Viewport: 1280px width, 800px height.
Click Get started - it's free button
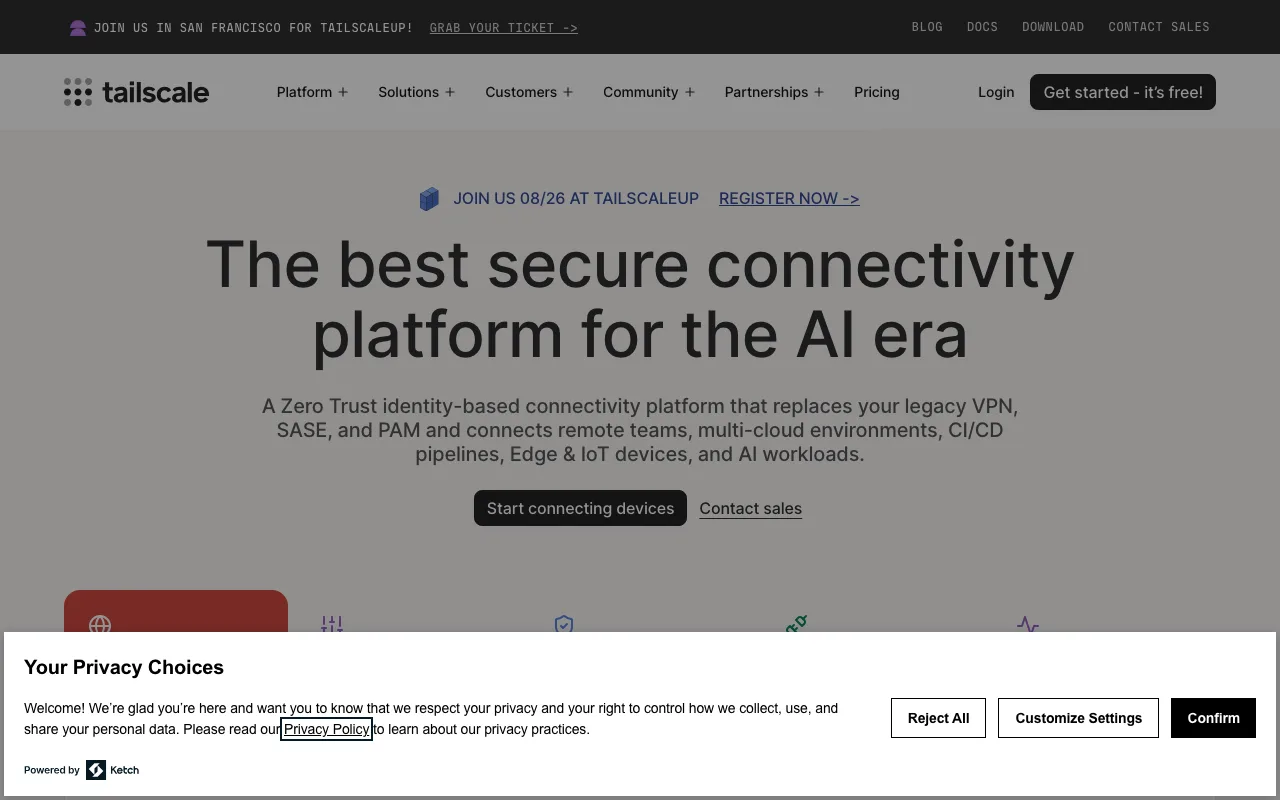pos(1123,92)
